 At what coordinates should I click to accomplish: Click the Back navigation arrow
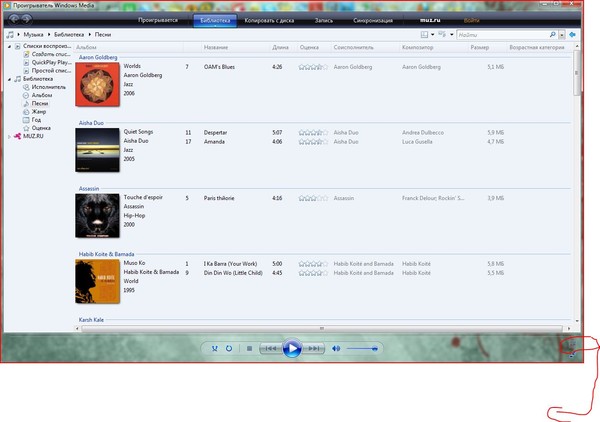click(14, 19)
